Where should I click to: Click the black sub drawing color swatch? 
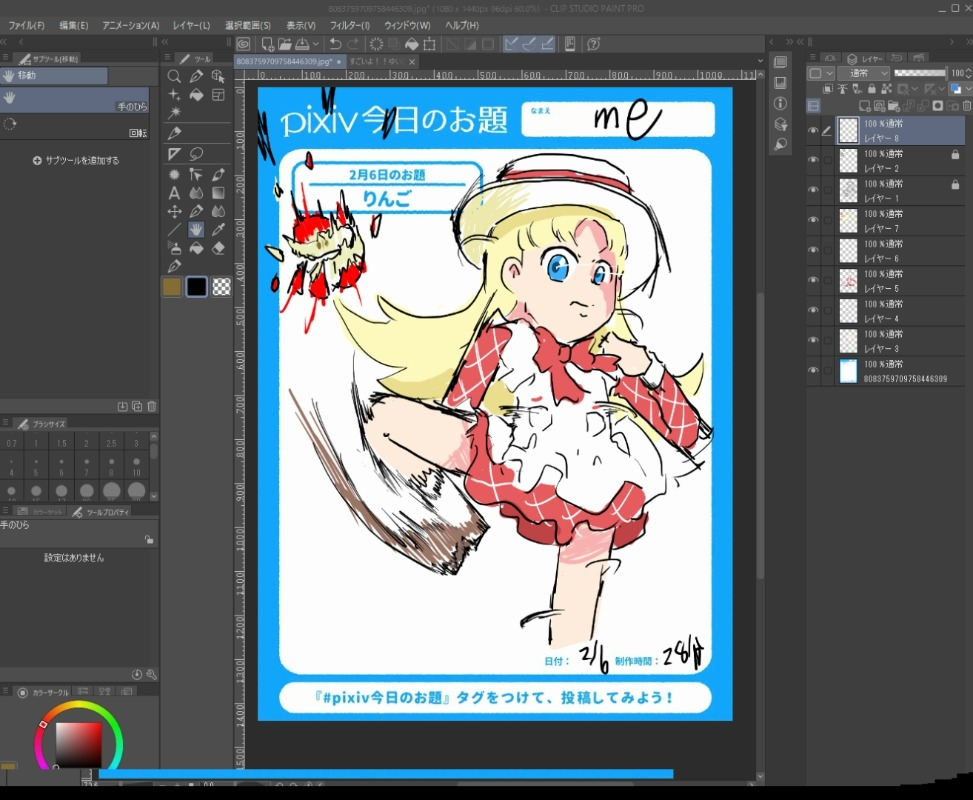click(x=197, y=287)
